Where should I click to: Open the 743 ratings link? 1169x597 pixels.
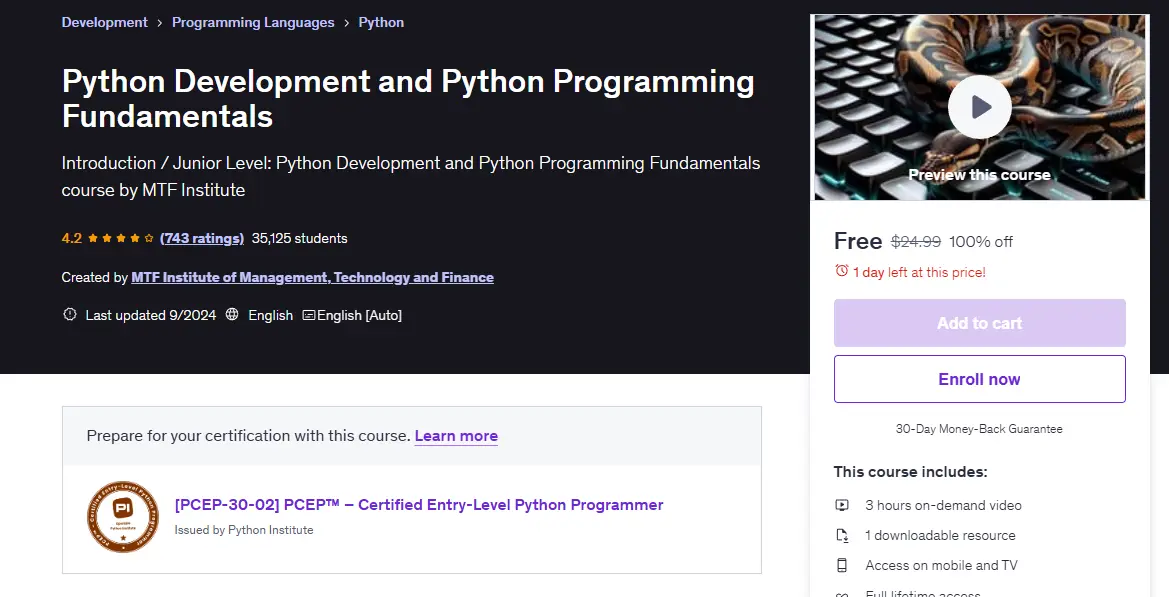tap(201, 239)
